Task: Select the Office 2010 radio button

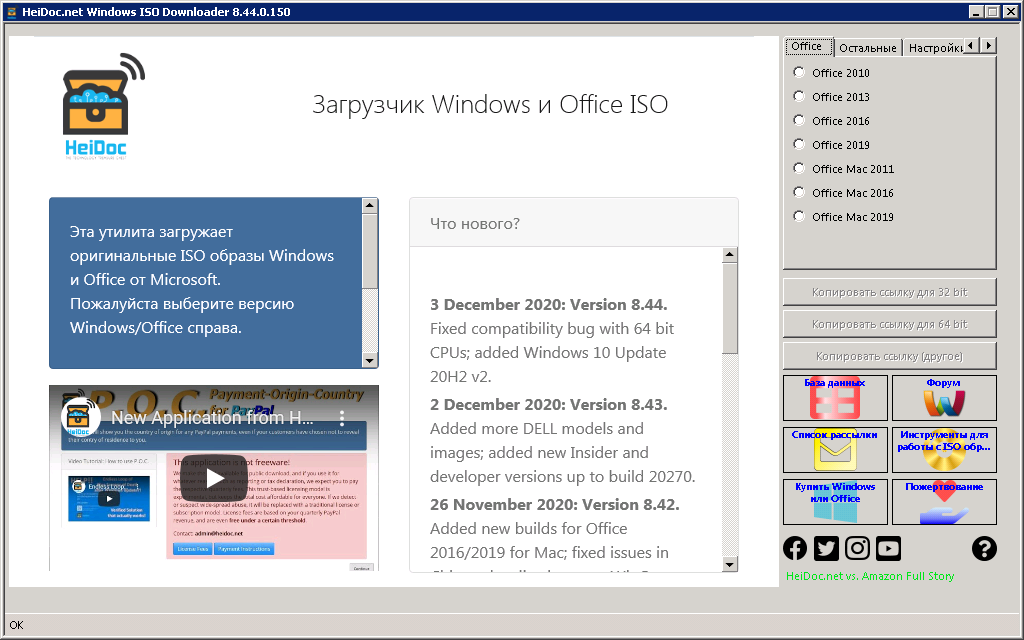Action: coord(799,72)
